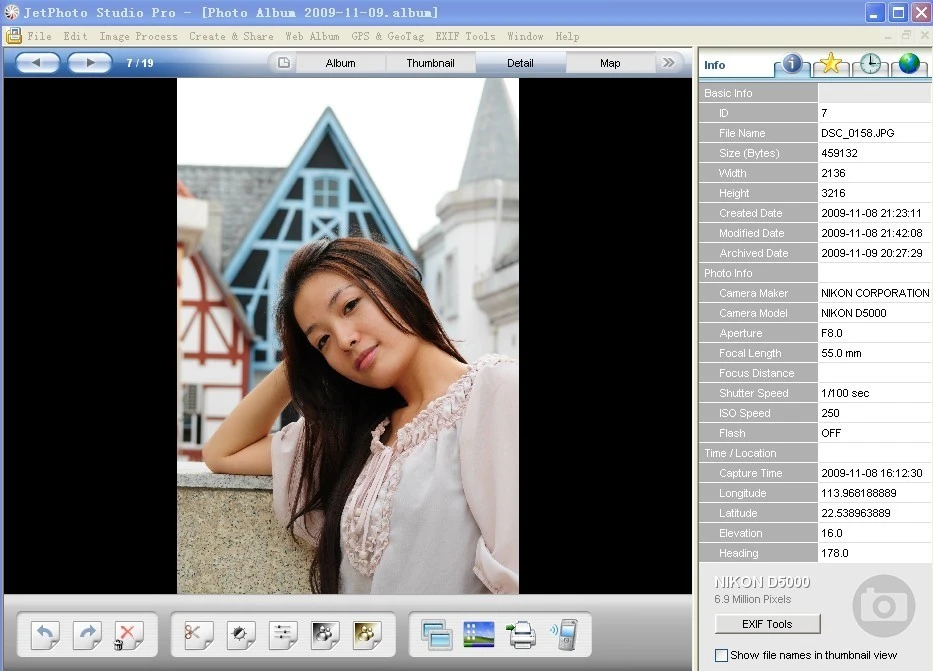Click the page icon left of Album tab
The width and height of the screenshot is (933, 671).
(284, 62)
